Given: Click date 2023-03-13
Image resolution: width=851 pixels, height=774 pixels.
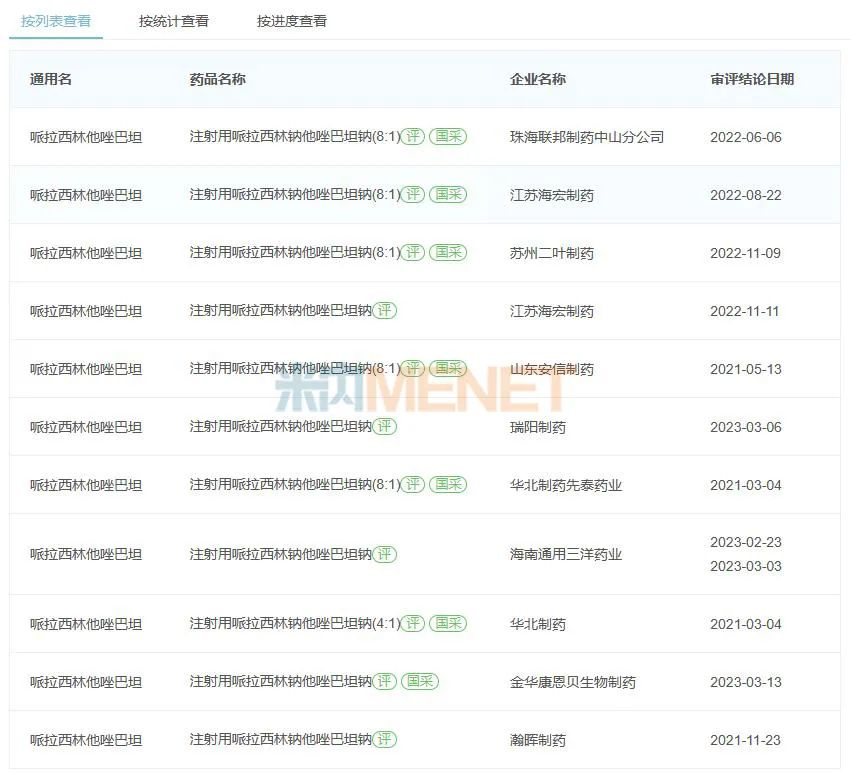Looking at the screenshot, I should 746,682.
